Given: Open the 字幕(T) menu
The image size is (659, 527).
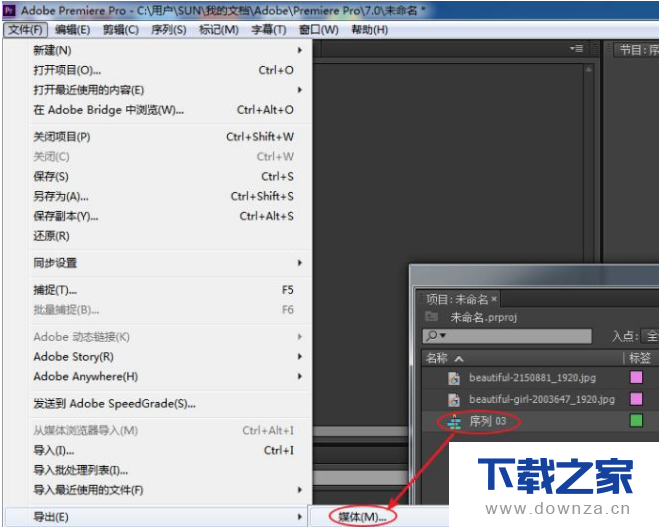Looking at the screenshot, I should pos(269,30).
